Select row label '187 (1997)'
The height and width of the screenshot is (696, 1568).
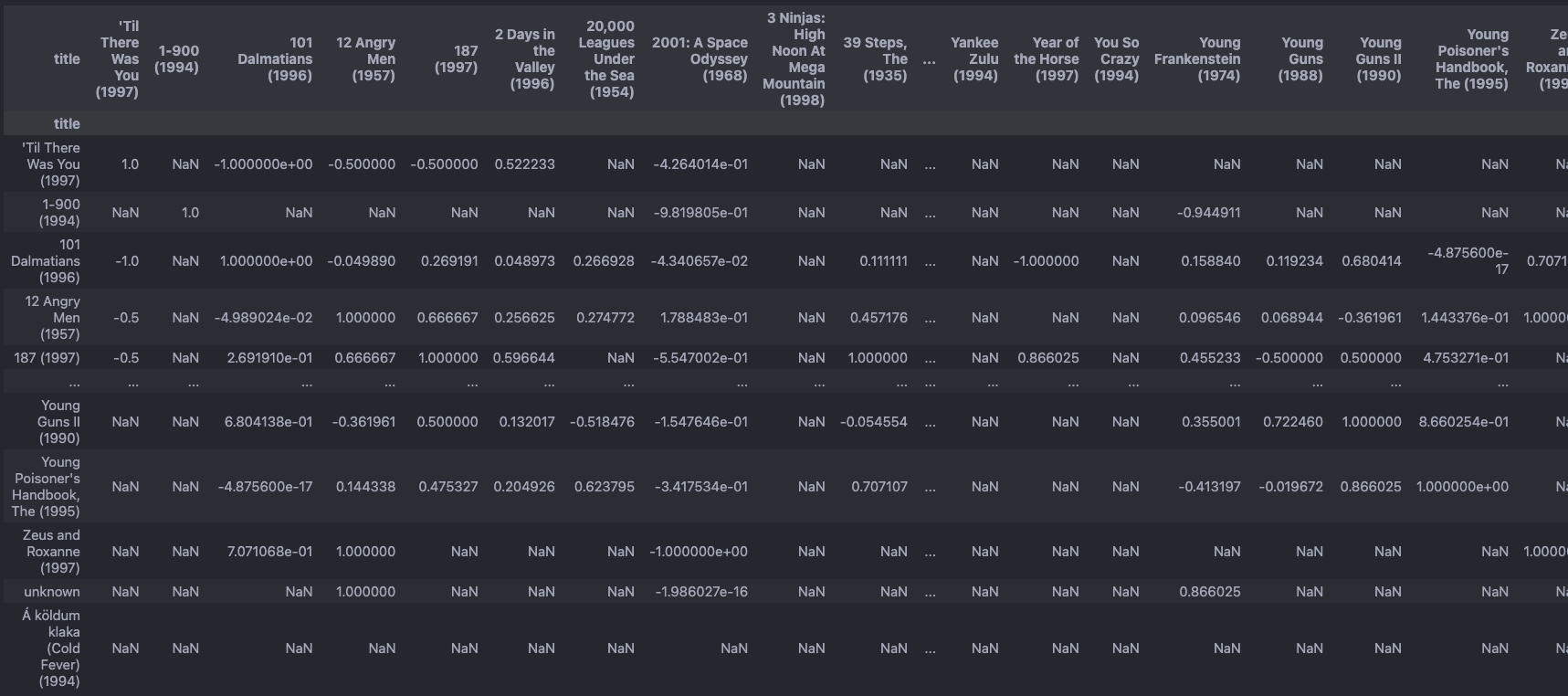click(x=47, y=358)
